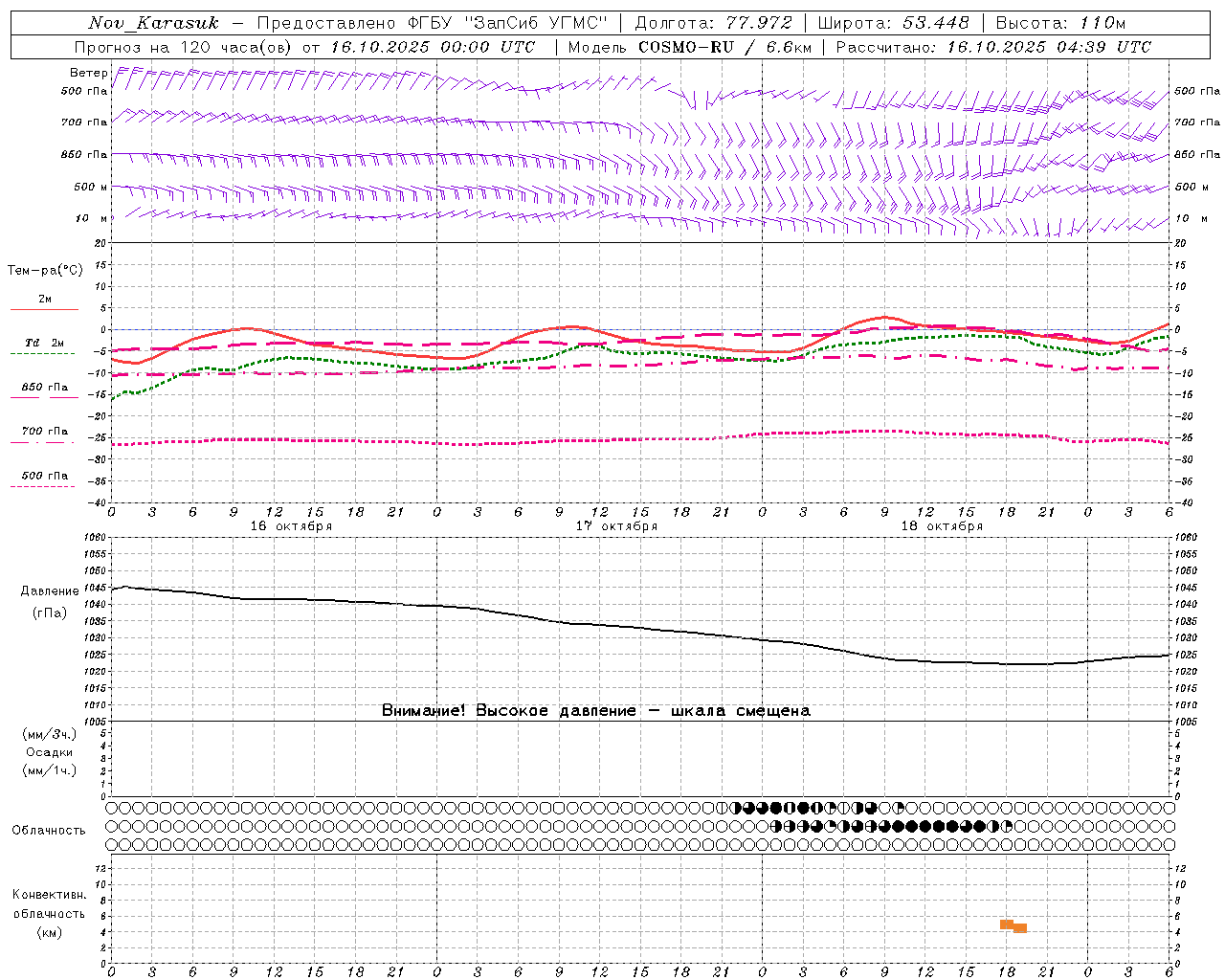Click the earlier orange convective cloud marker
1225x980 pixels.
point(1007,924)
